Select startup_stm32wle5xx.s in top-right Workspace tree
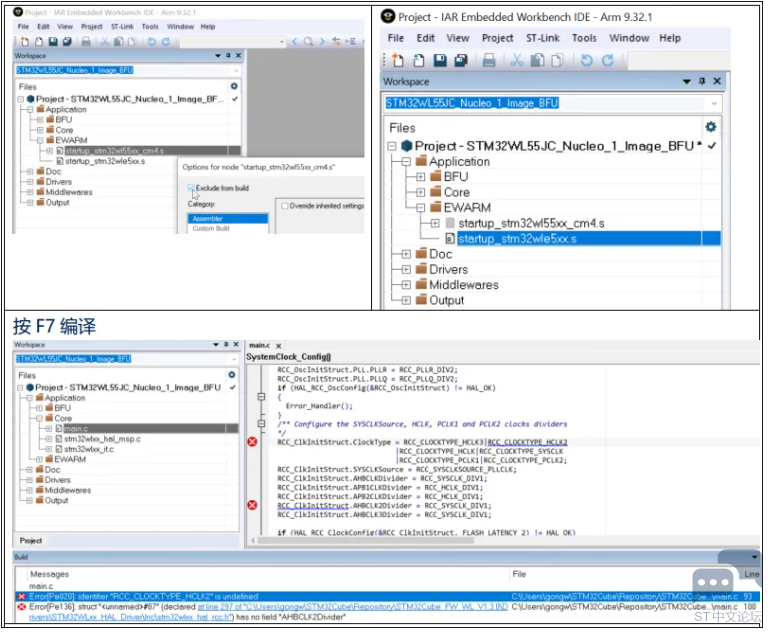Viewport: 771px width, 632px height. point(517,239)
